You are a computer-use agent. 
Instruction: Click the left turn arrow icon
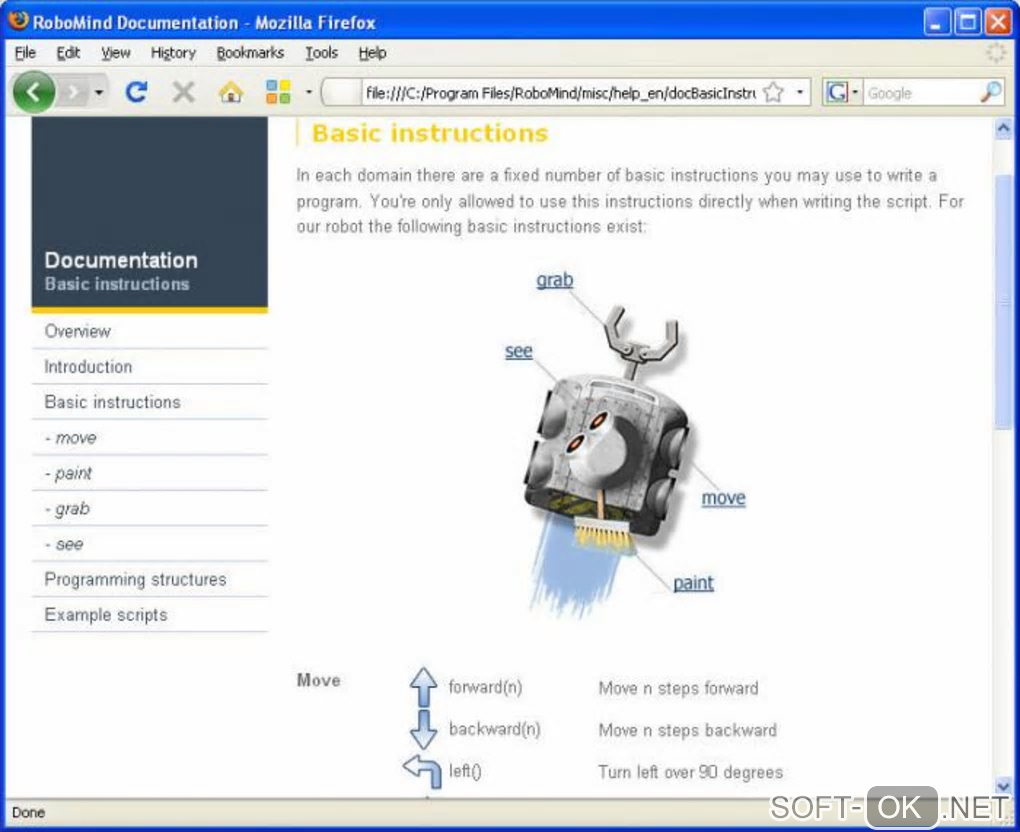click(x=423, y=772)
